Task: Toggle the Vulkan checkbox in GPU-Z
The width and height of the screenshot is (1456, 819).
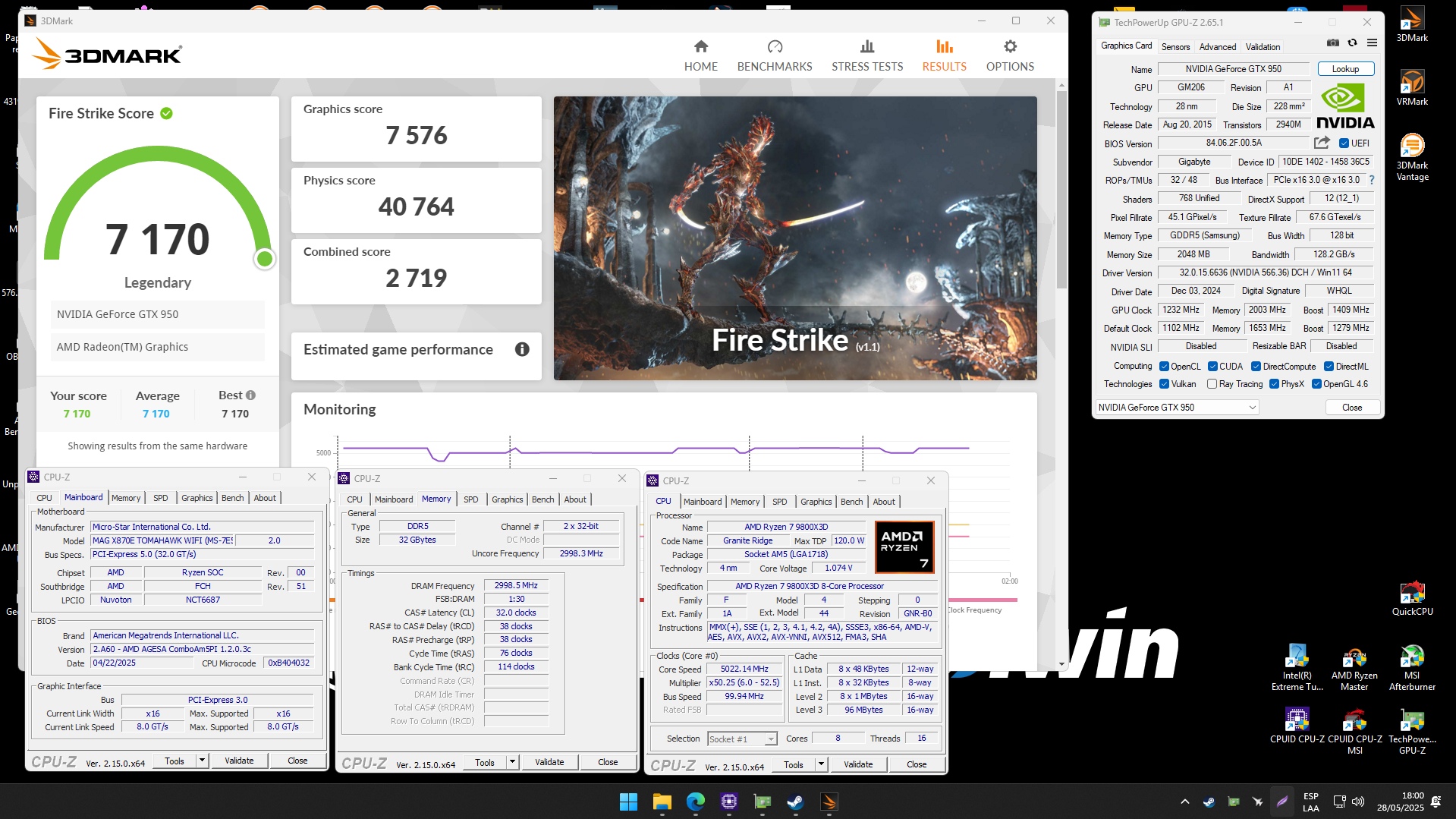Action: pyautogui.click(x=1164, y=384)
